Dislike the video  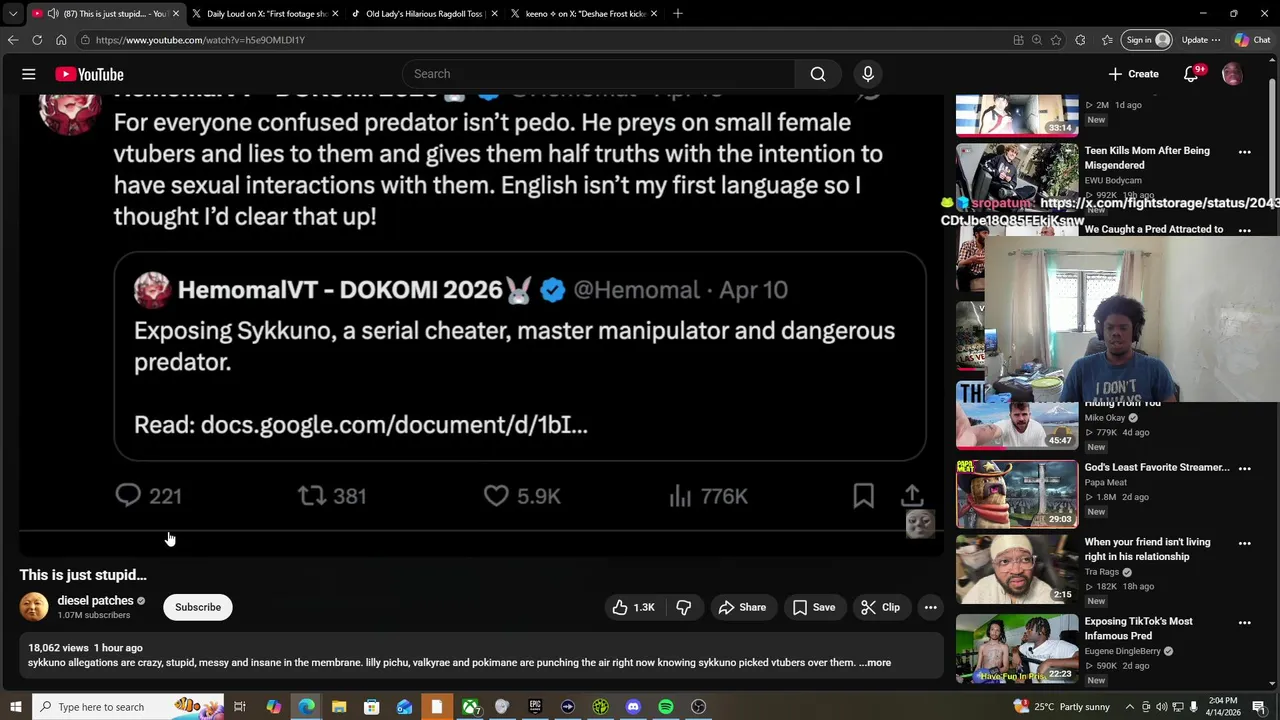pos(684,607)
